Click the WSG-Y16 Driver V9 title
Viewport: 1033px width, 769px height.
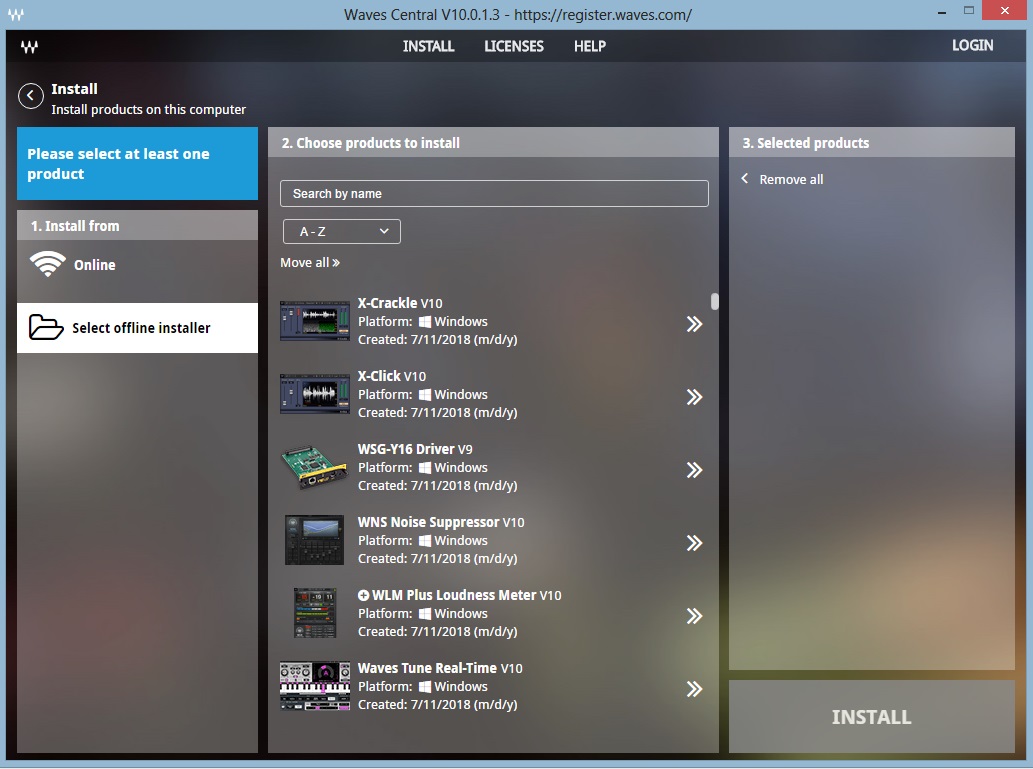[x=415, y=449]
